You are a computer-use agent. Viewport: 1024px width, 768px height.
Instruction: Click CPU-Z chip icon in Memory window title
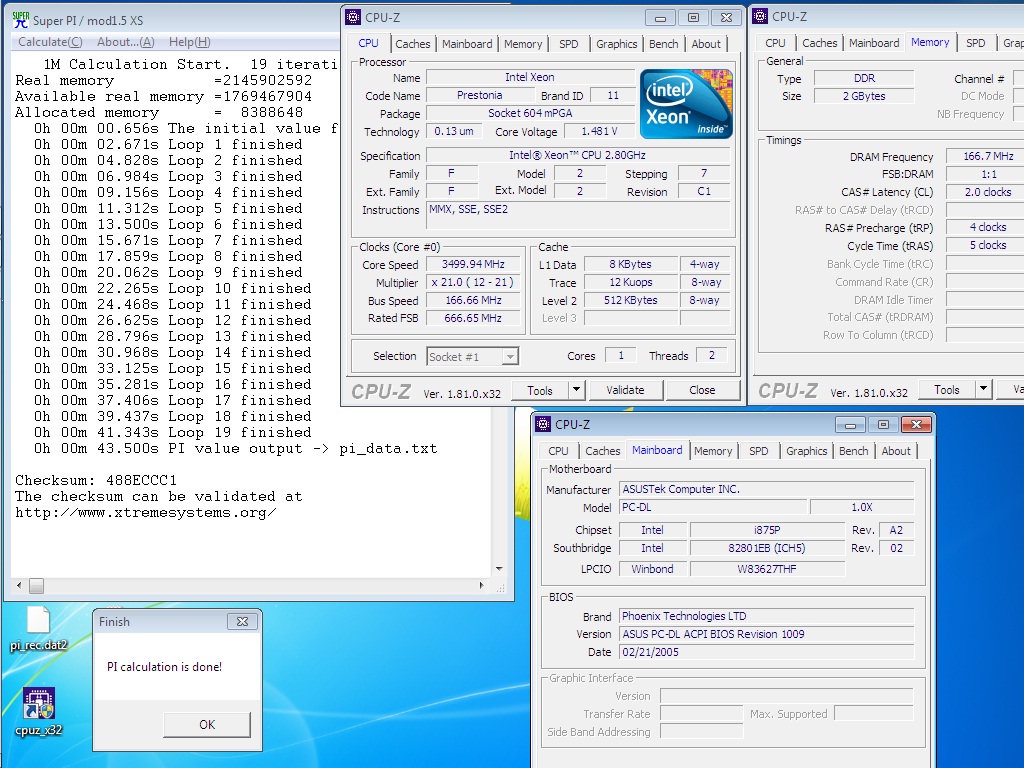(x=760, y=16)
